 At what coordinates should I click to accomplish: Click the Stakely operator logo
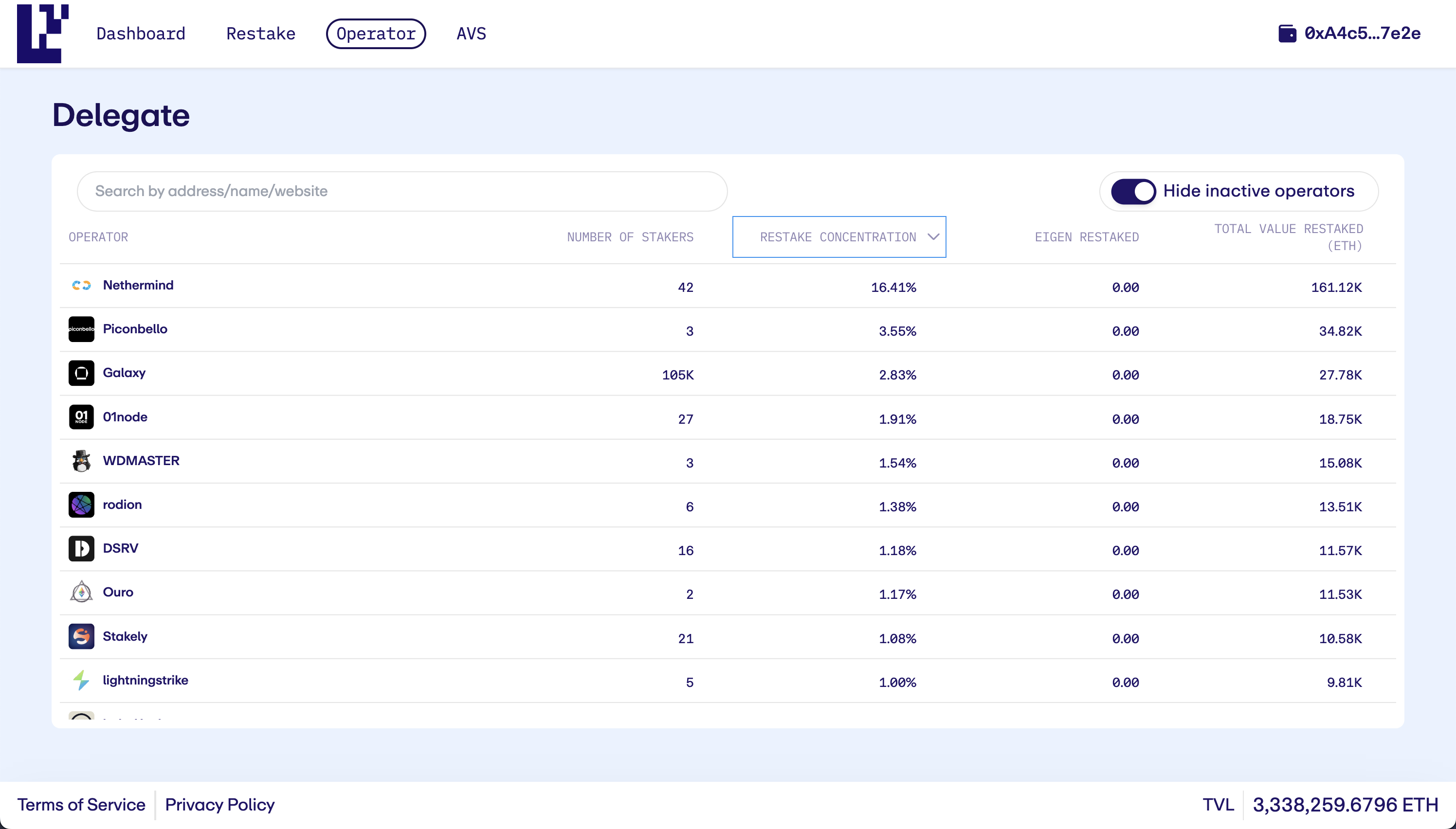tap(81, 636)
